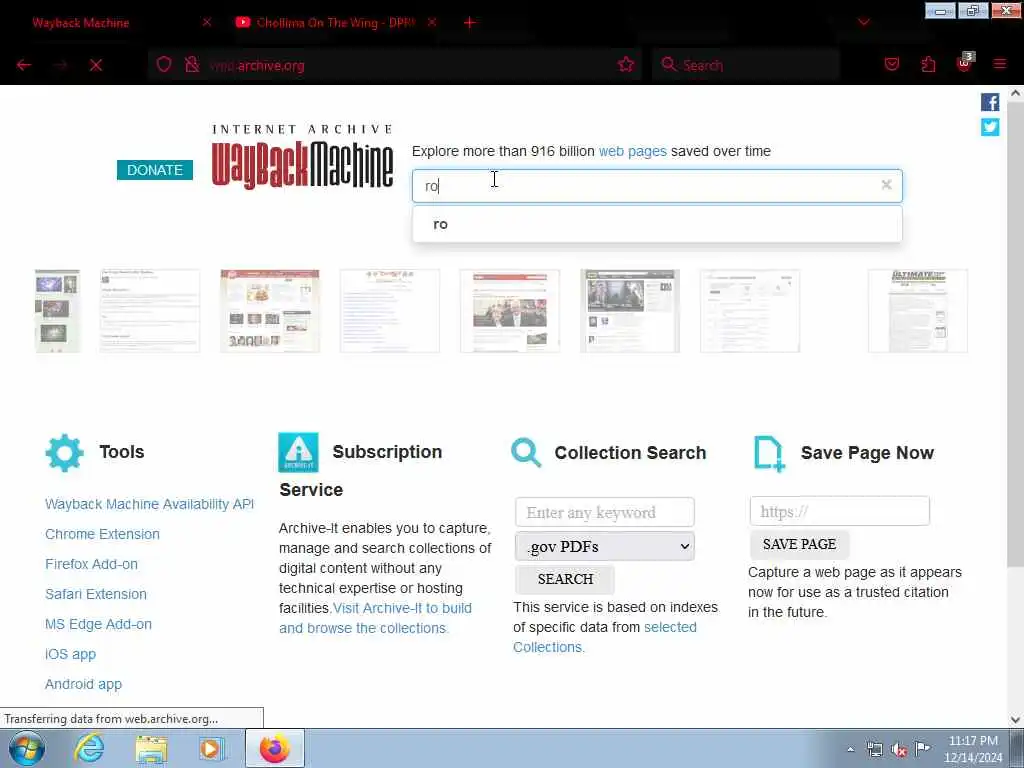Go back with the browser back arrow
Viewport: 1024px width, 768px height.
24,65
